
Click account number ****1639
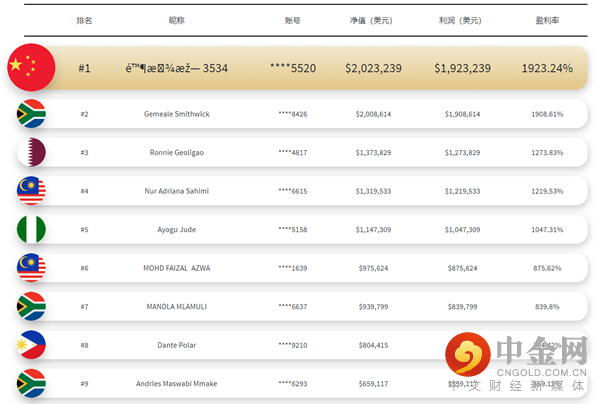click(293, 268)
